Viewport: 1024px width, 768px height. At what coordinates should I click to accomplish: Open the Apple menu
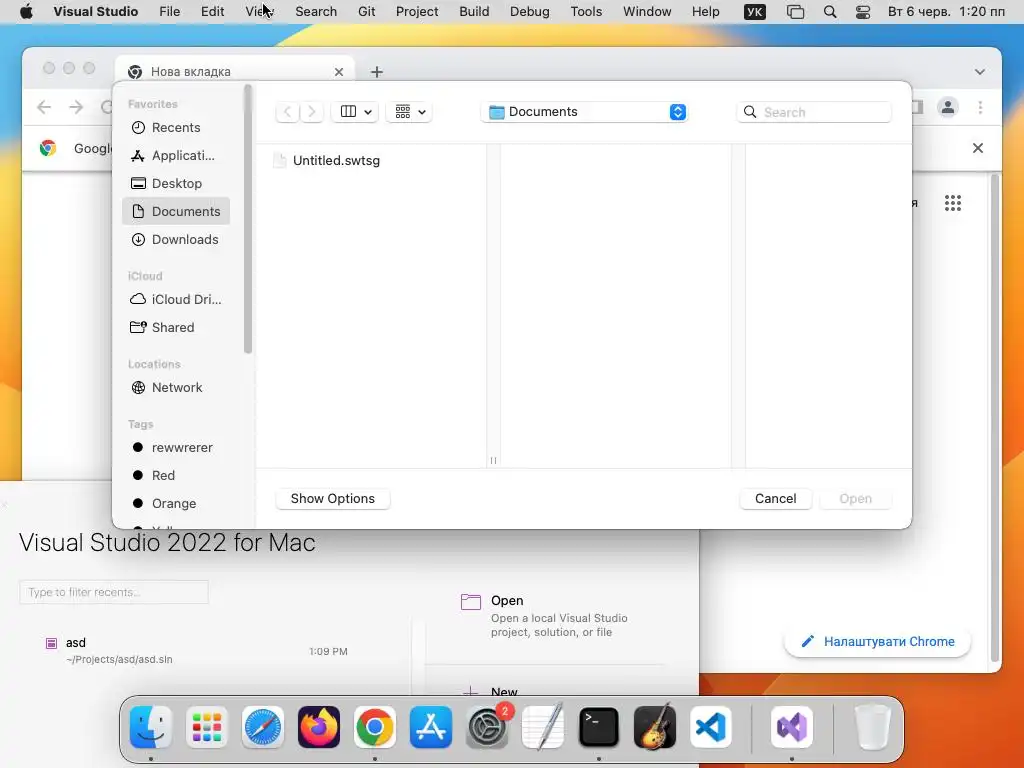(x=26, y=12)
